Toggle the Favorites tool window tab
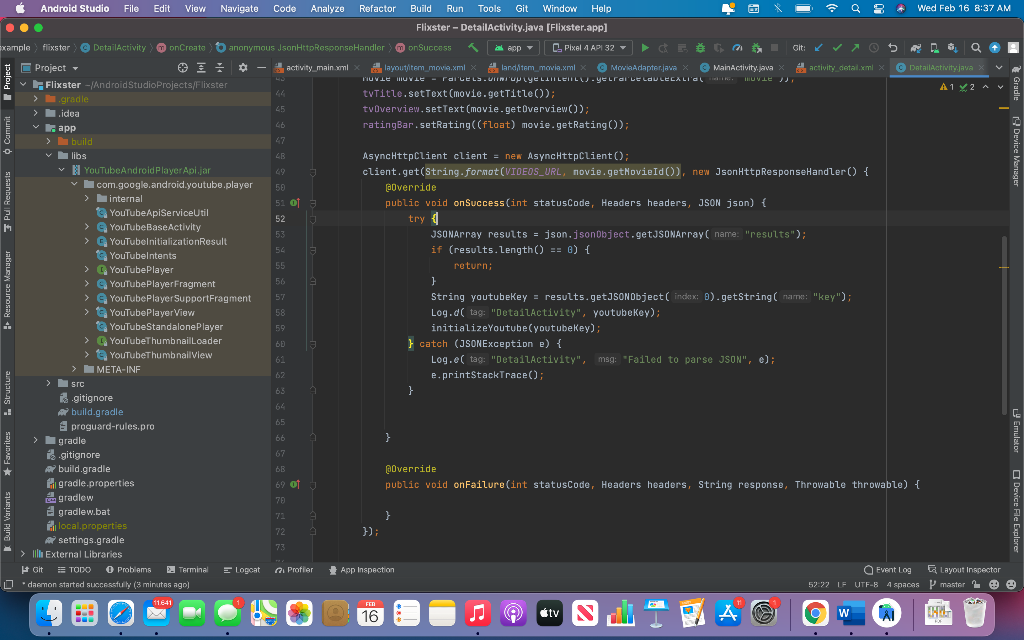1024x640 pixels. [x=7, y=453]
